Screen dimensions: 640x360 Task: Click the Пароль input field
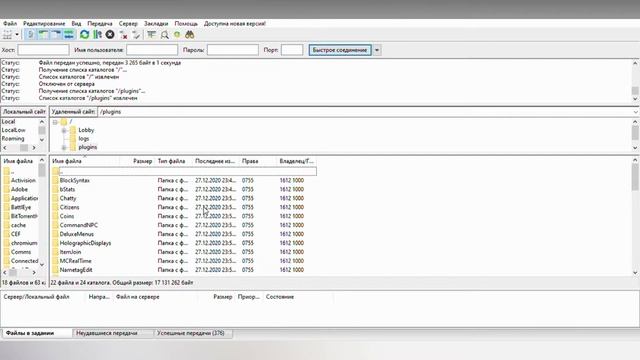click(233, 50)
